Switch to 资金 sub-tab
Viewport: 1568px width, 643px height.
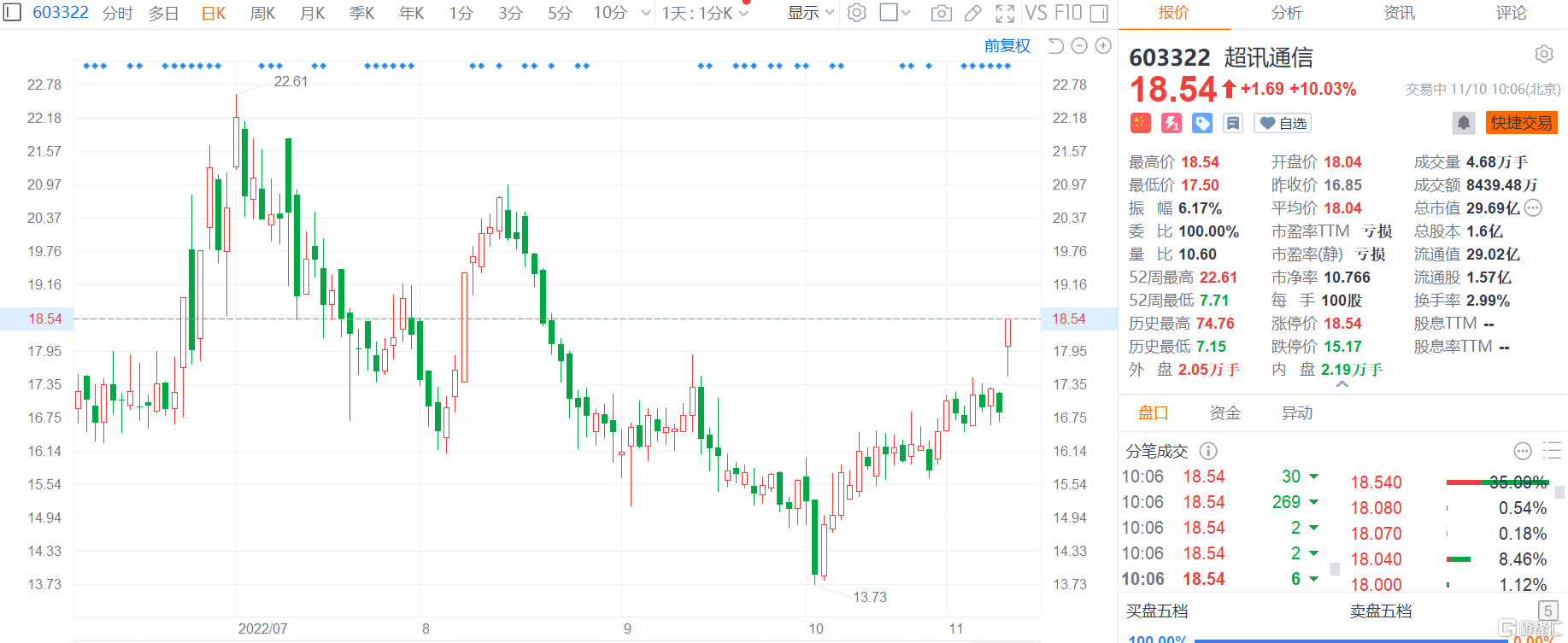tap(1225, 413)
